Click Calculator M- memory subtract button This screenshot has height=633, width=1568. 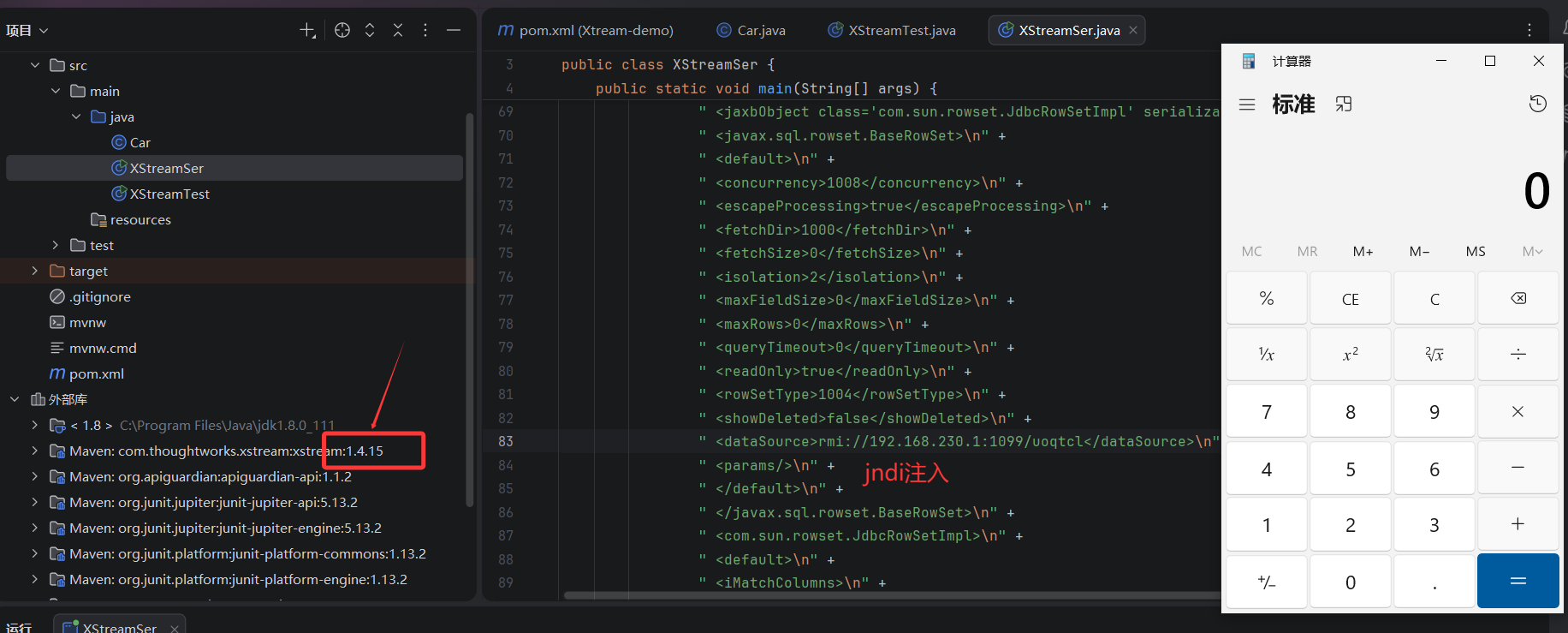point(1419,251)
